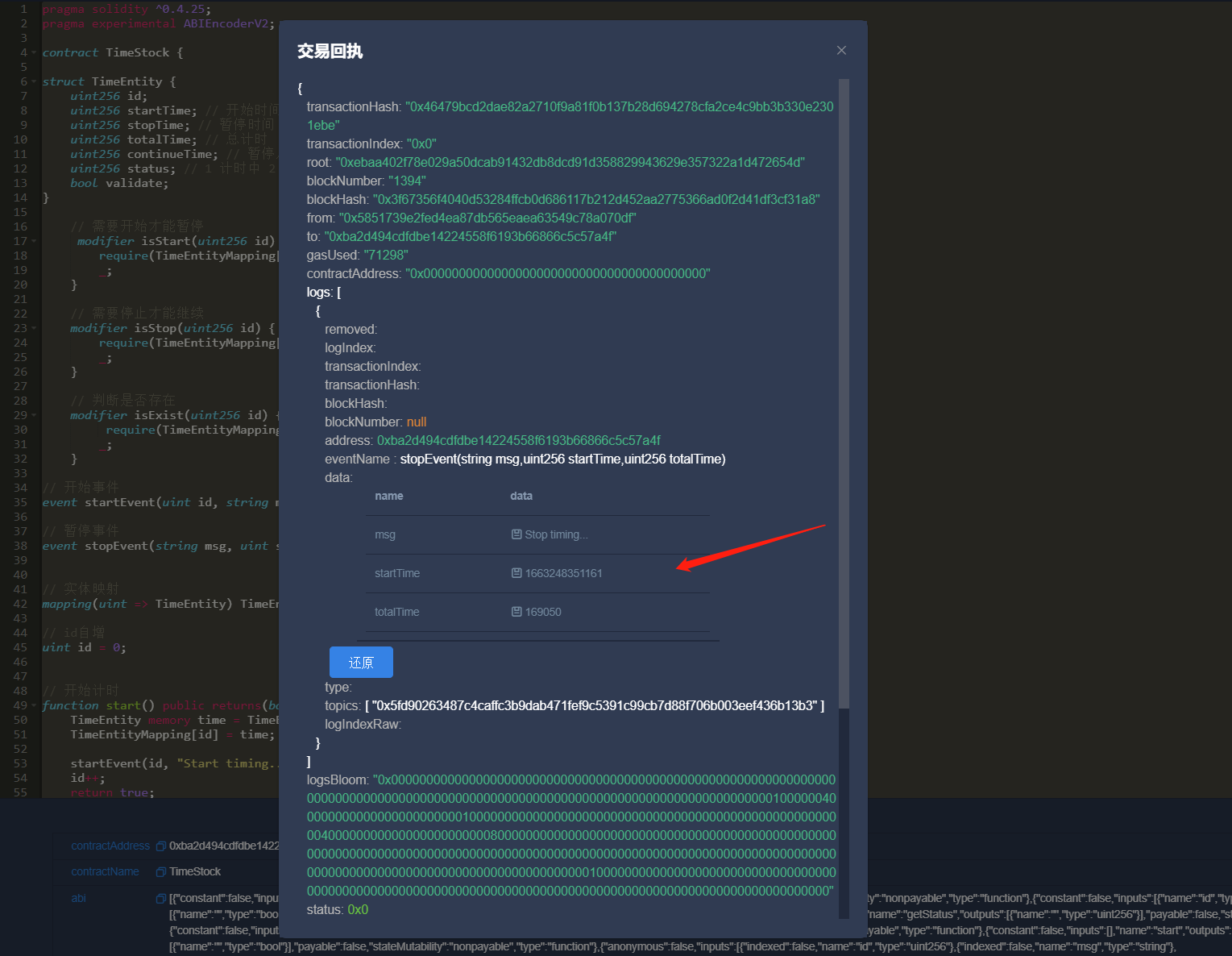The height and width of the screenshot is (956, 1232).
Task: Collapse the TimeEntity struct code block
Action: pos(34,81)
